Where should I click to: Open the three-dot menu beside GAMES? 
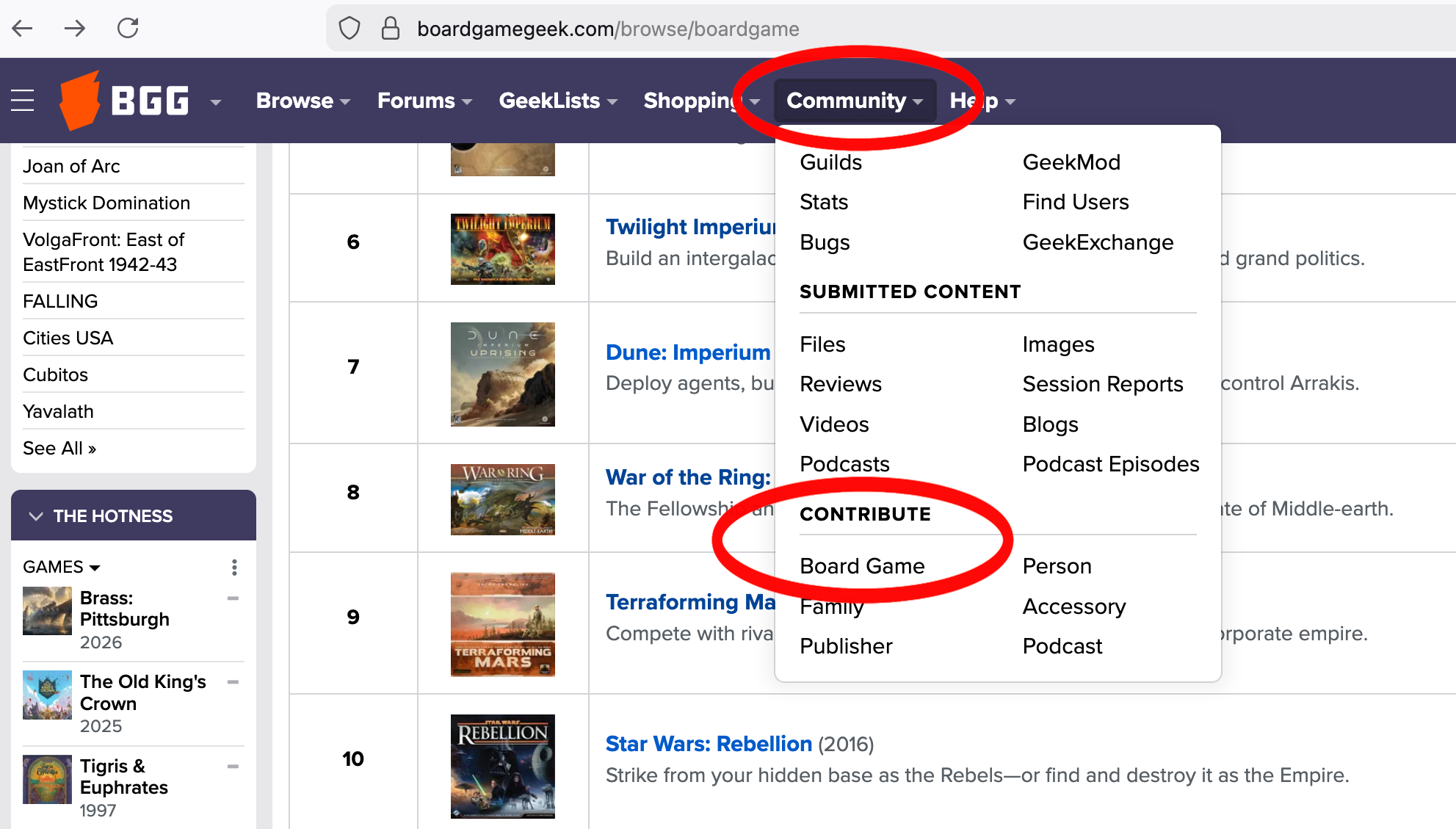(234, 567)
